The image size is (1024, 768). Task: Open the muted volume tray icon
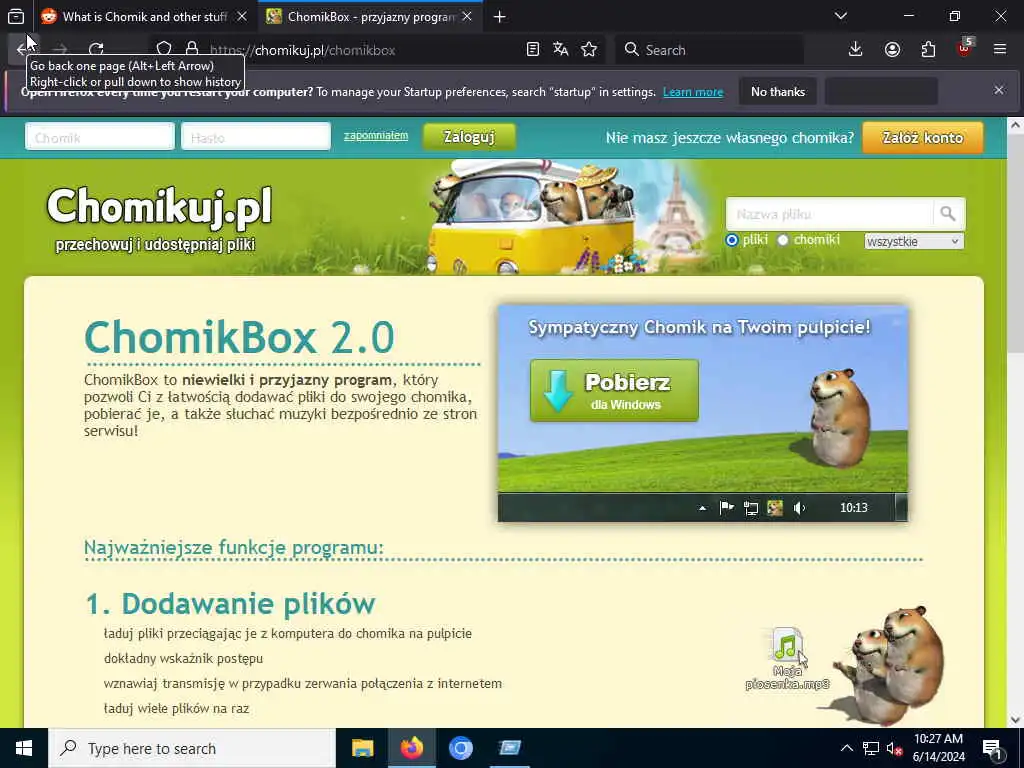point(894,748)
